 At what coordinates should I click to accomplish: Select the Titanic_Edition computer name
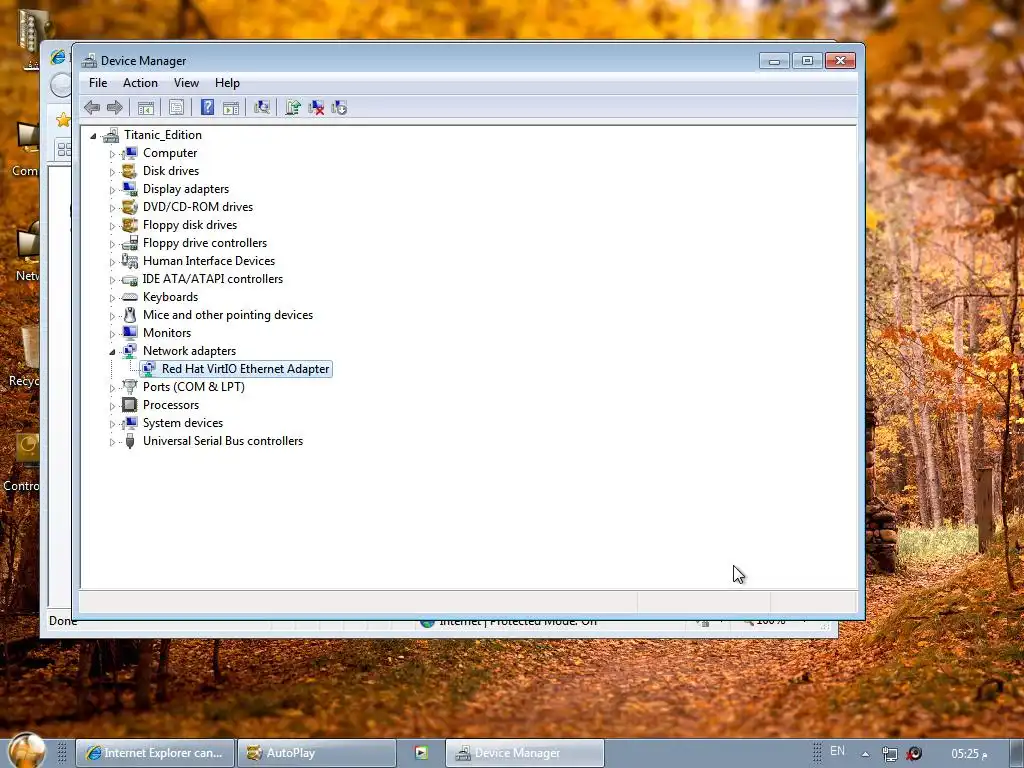tap(163, 135)
